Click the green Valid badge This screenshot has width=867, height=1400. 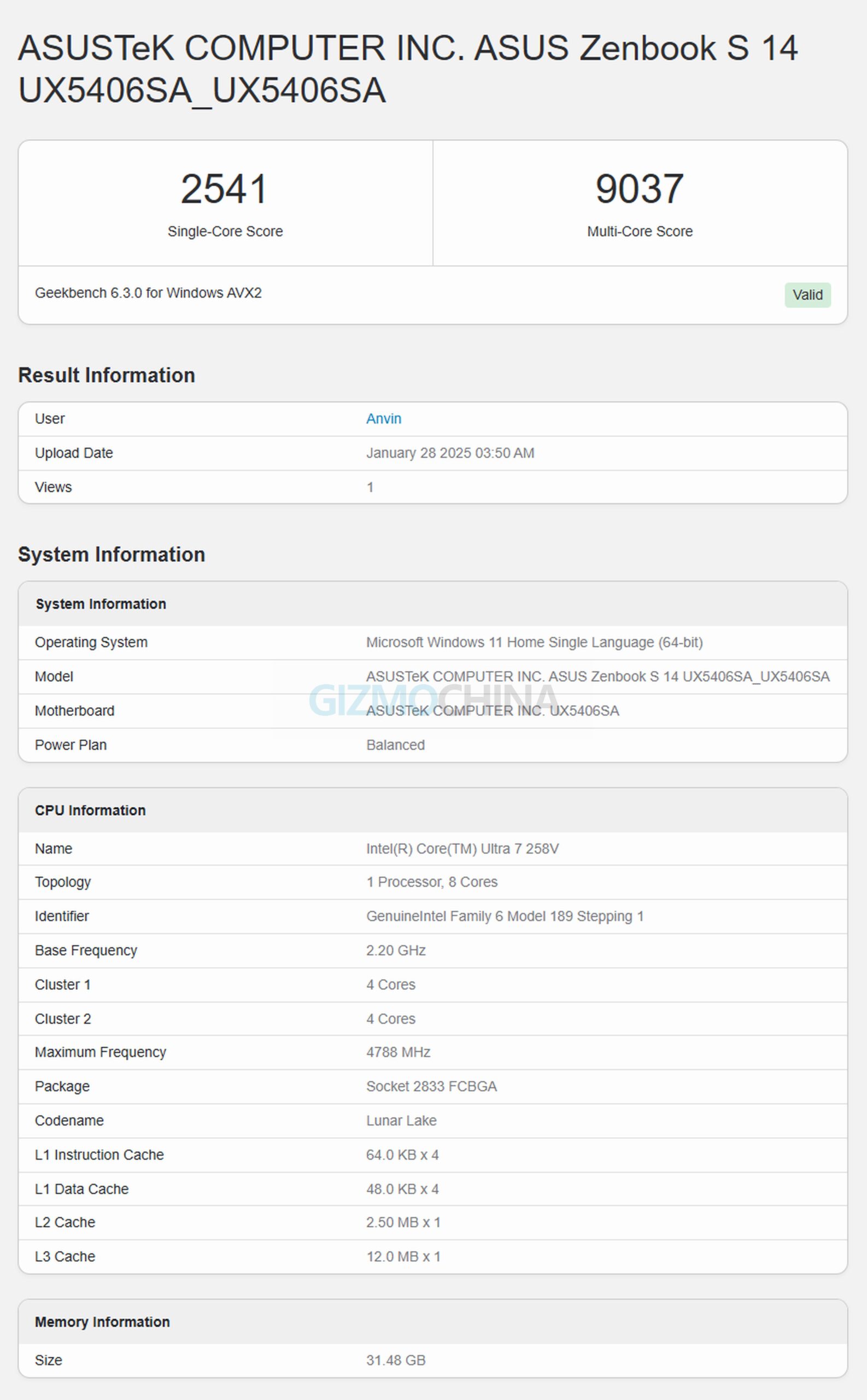click(807, 295)
